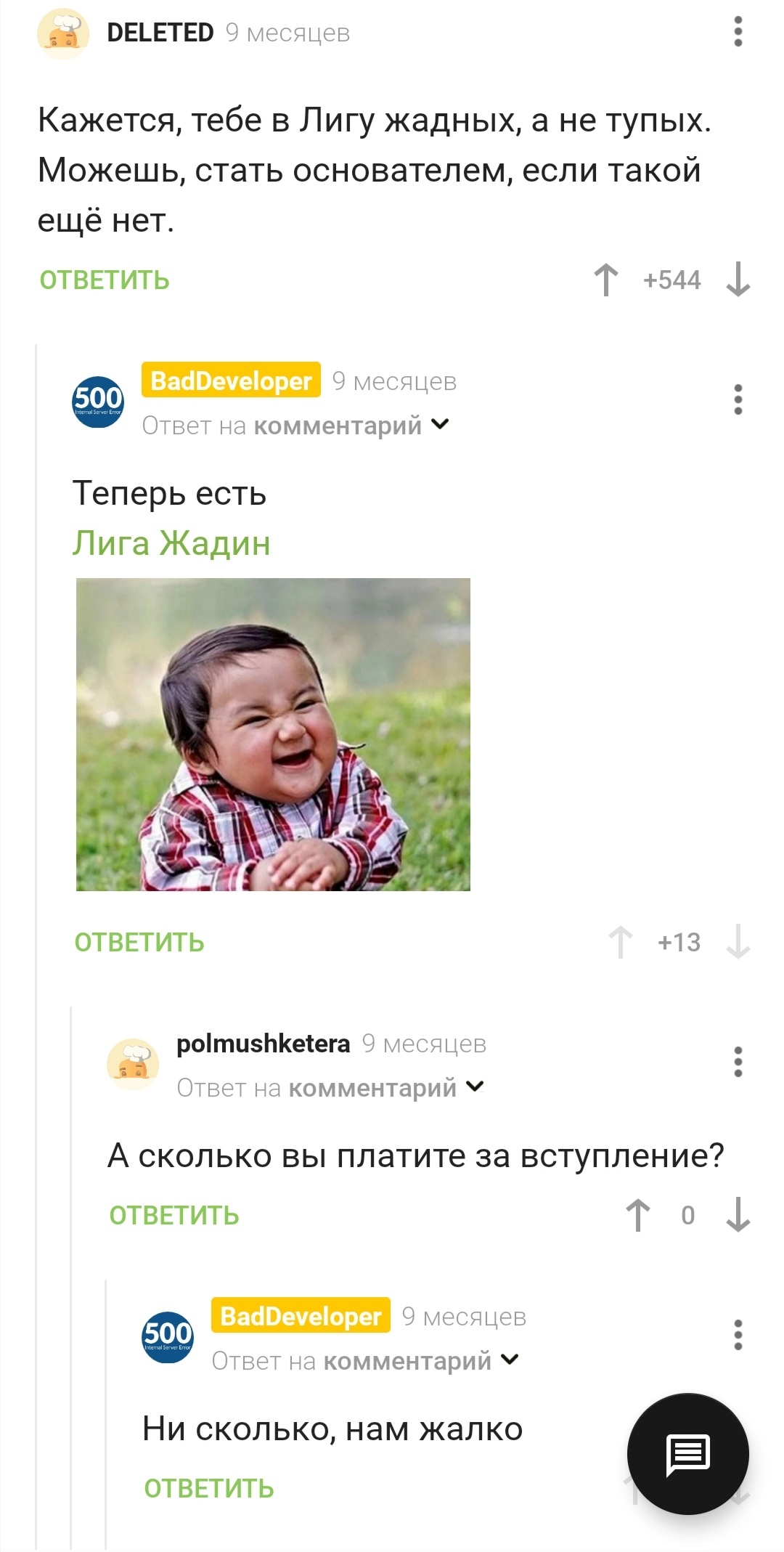Open the first BadDeveloper username badge
Screen dimensions: 784x1552
[x=231, y=380]
